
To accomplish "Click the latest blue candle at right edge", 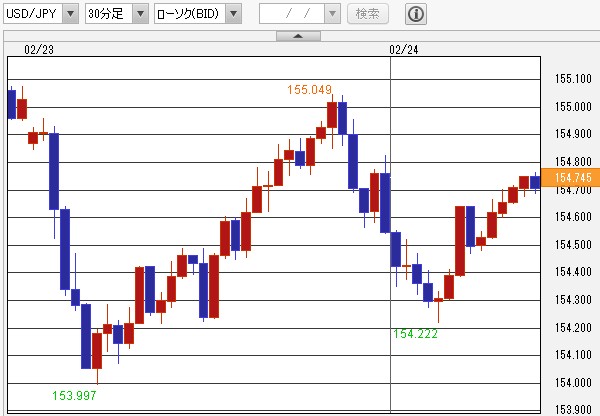I will (535, 181).
